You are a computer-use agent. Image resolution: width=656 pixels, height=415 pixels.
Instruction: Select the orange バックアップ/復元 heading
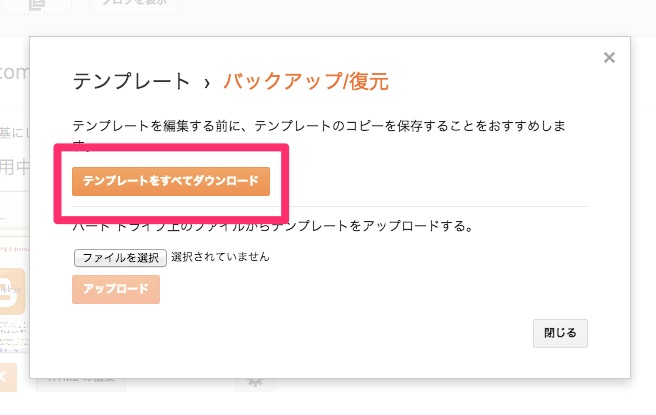click(306, 81)
